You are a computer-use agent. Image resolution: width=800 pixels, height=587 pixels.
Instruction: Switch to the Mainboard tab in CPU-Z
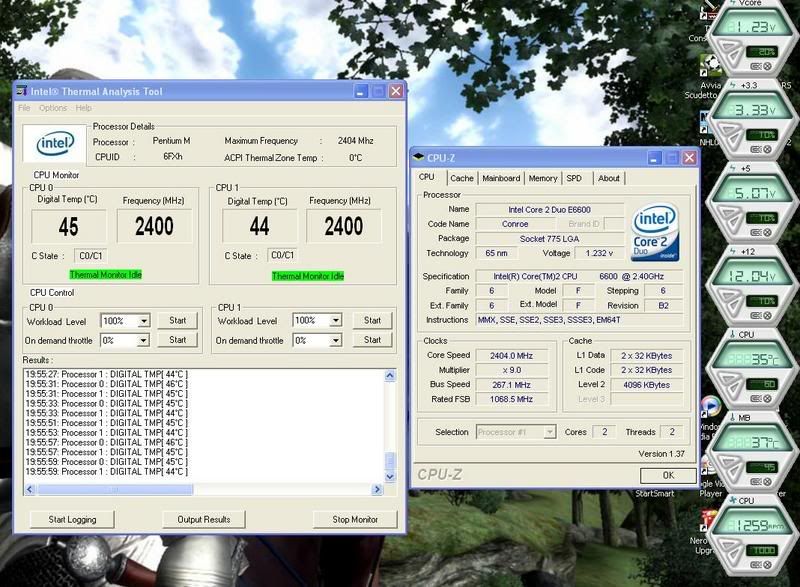click(501, 178)
